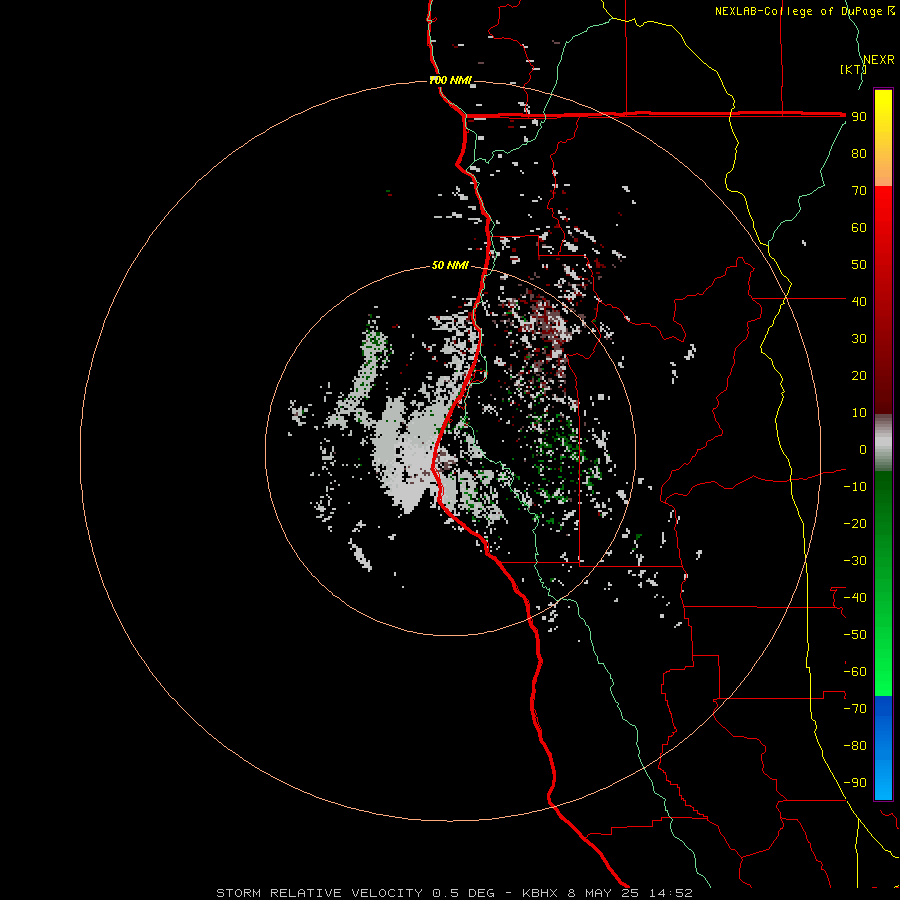Click the '80' value on the velocity scale
The width and height of the screenshot is (900, 900).
tap(859, 154)
